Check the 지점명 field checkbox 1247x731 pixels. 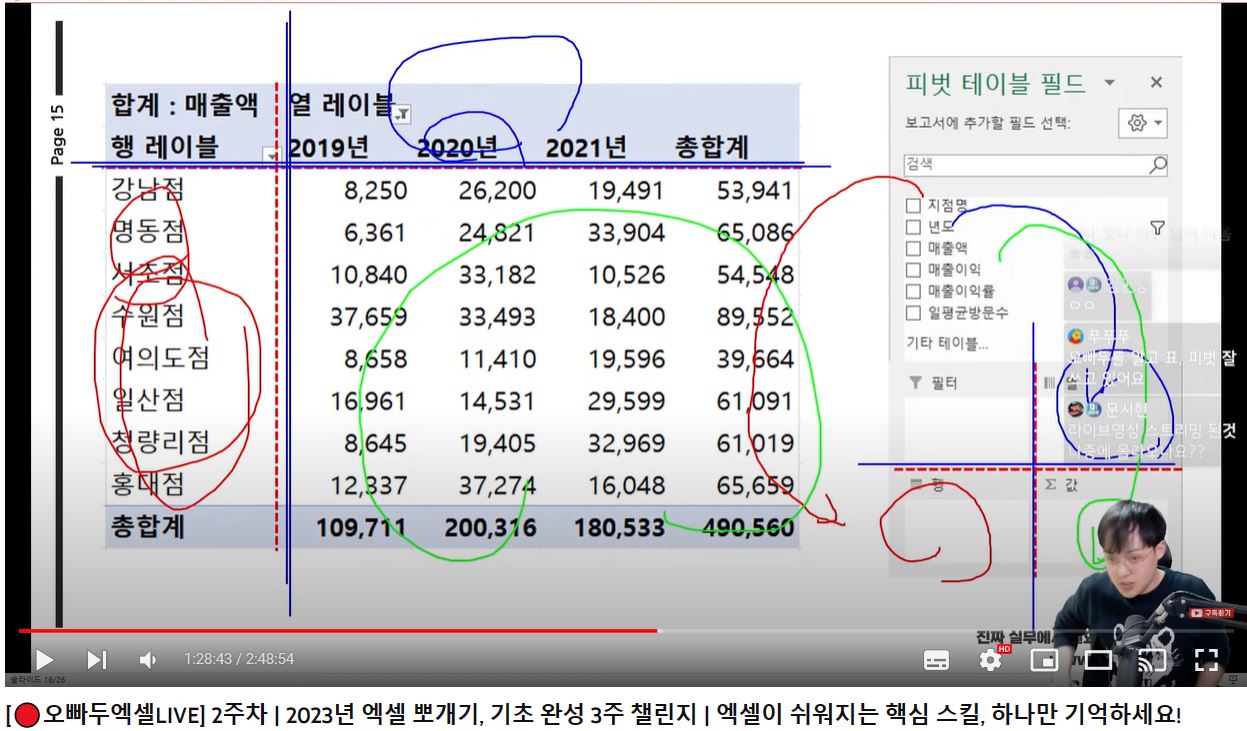913,205
